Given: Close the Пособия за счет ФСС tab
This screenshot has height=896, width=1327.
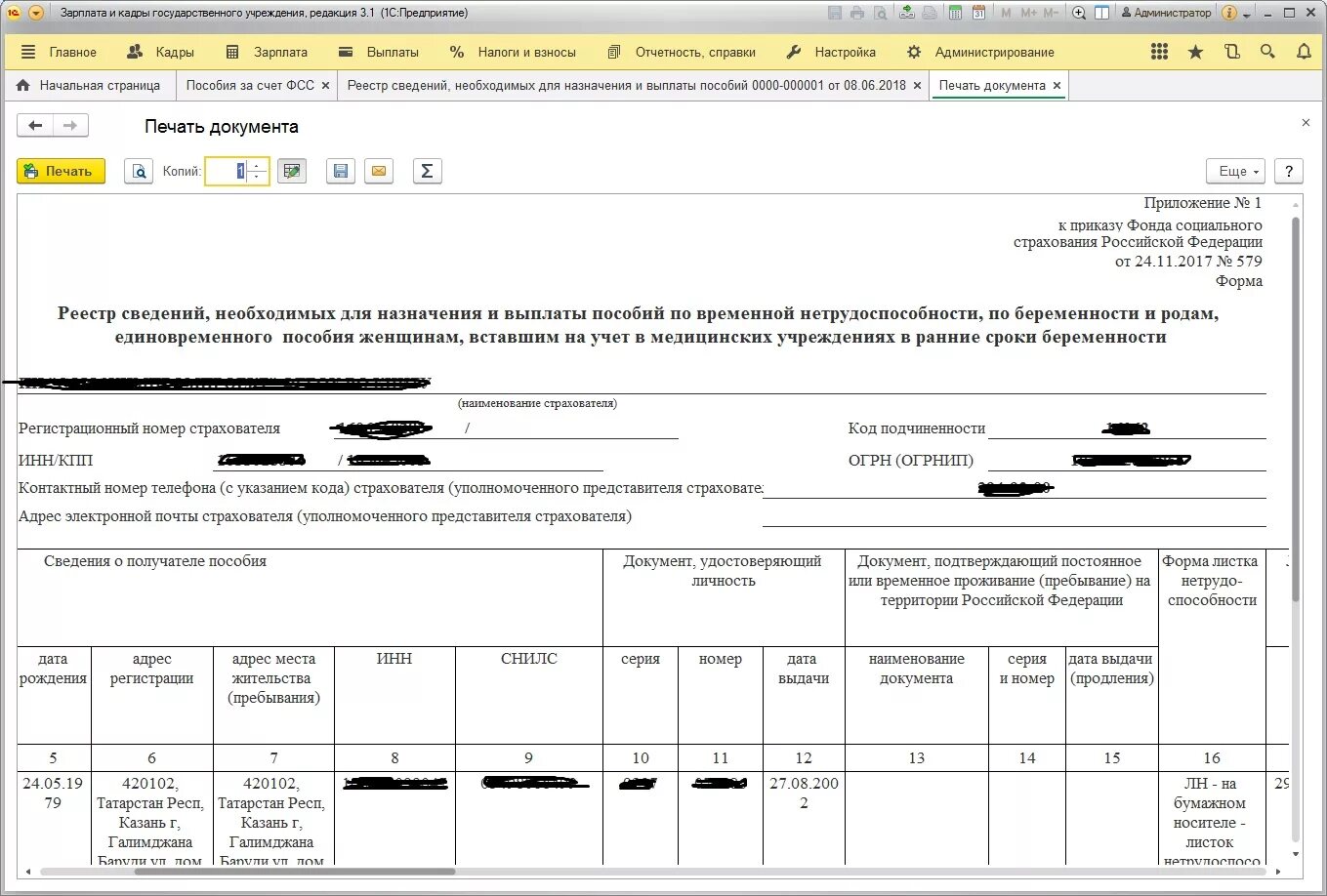Looking at the screenshot, I should (x=325, y=86).
